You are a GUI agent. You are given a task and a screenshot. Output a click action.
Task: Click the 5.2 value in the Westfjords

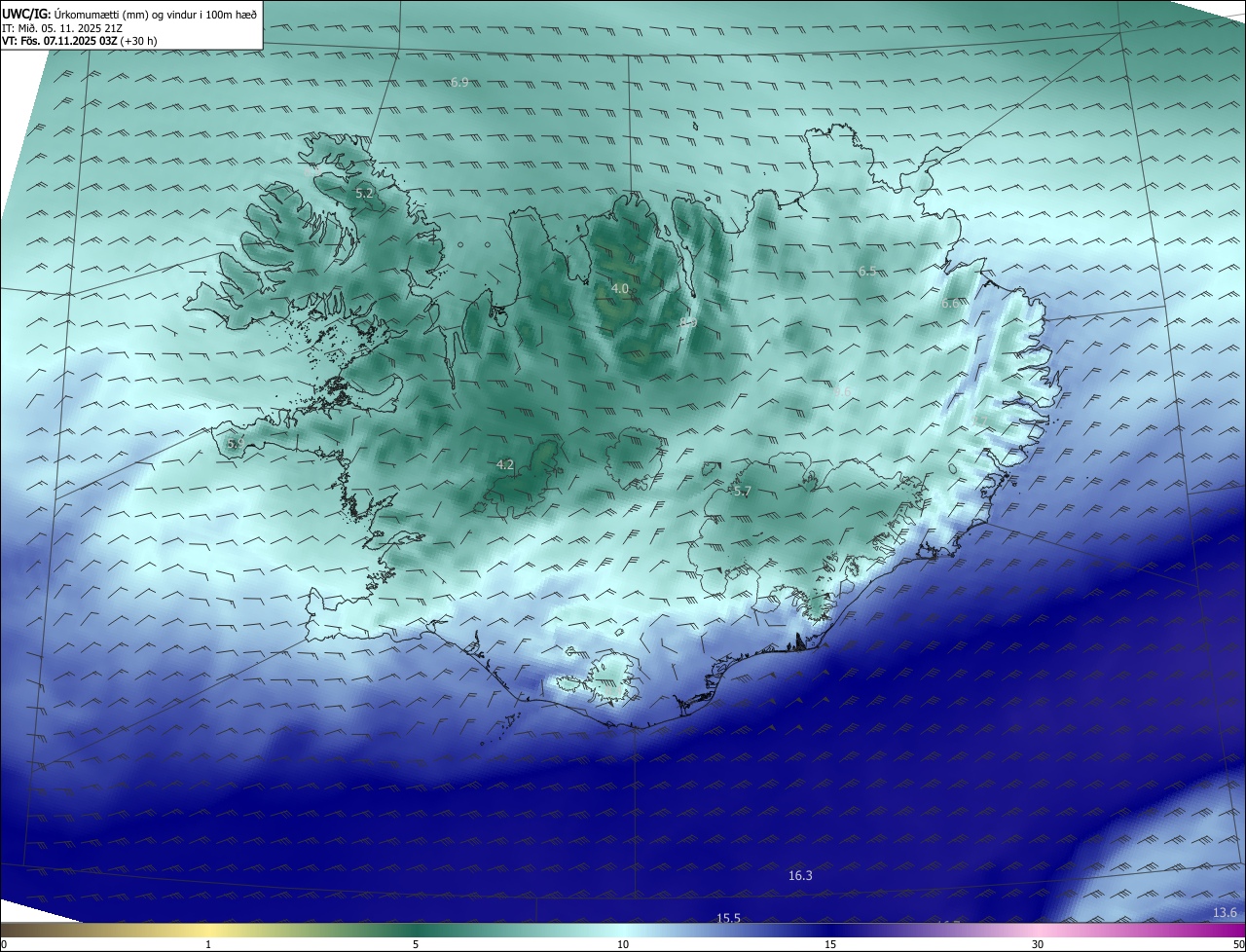364,194
